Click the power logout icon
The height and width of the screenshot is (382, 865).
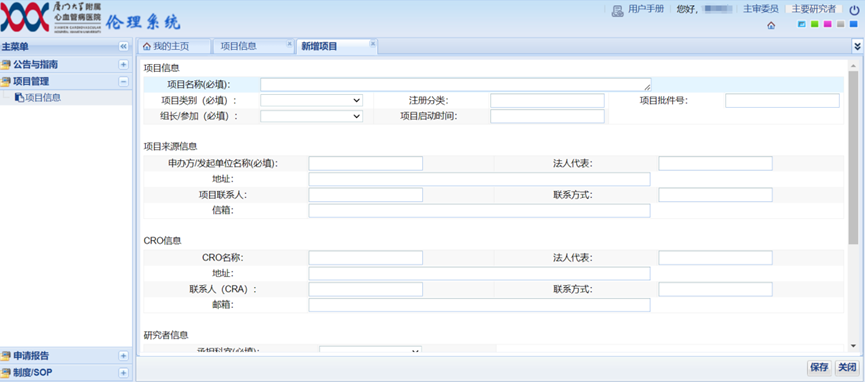854,9
